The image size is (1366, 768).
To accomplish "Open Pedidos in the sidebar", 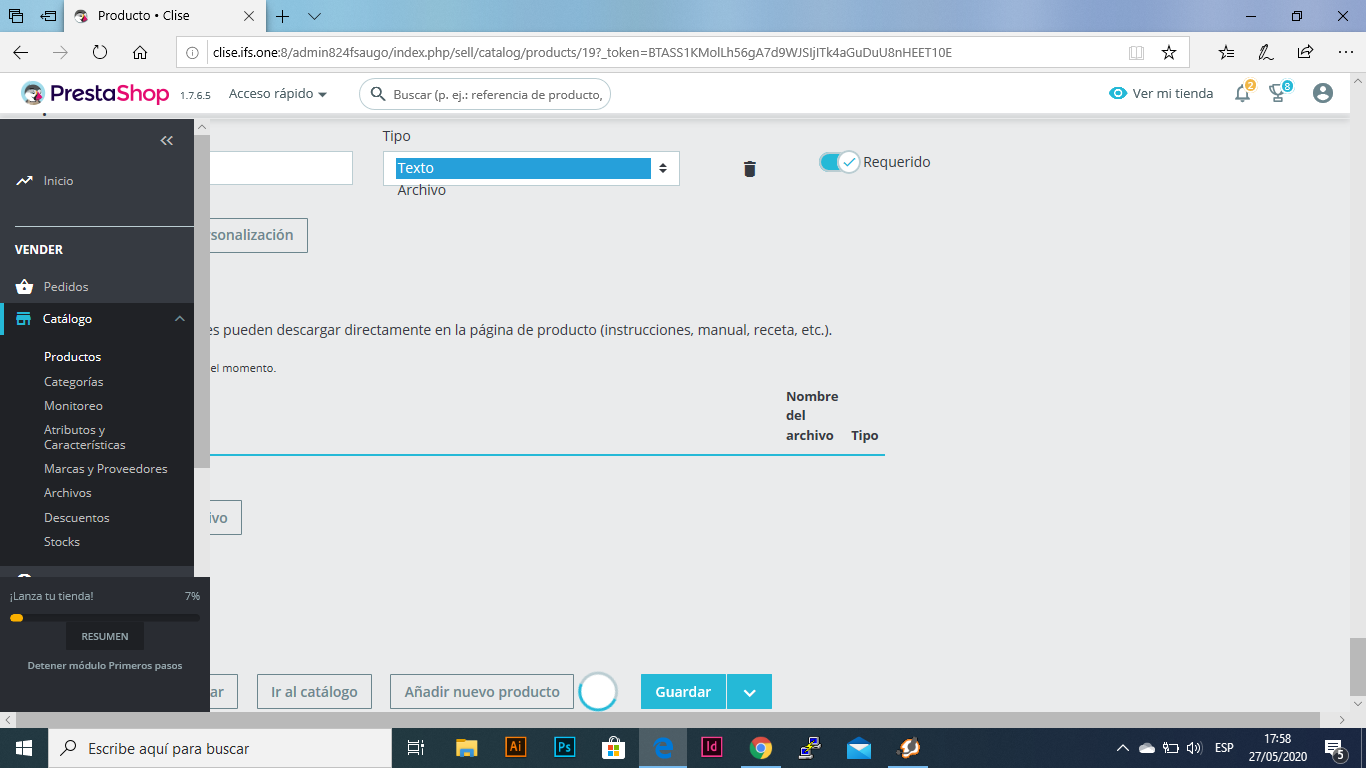I will [x=66, y=287].
